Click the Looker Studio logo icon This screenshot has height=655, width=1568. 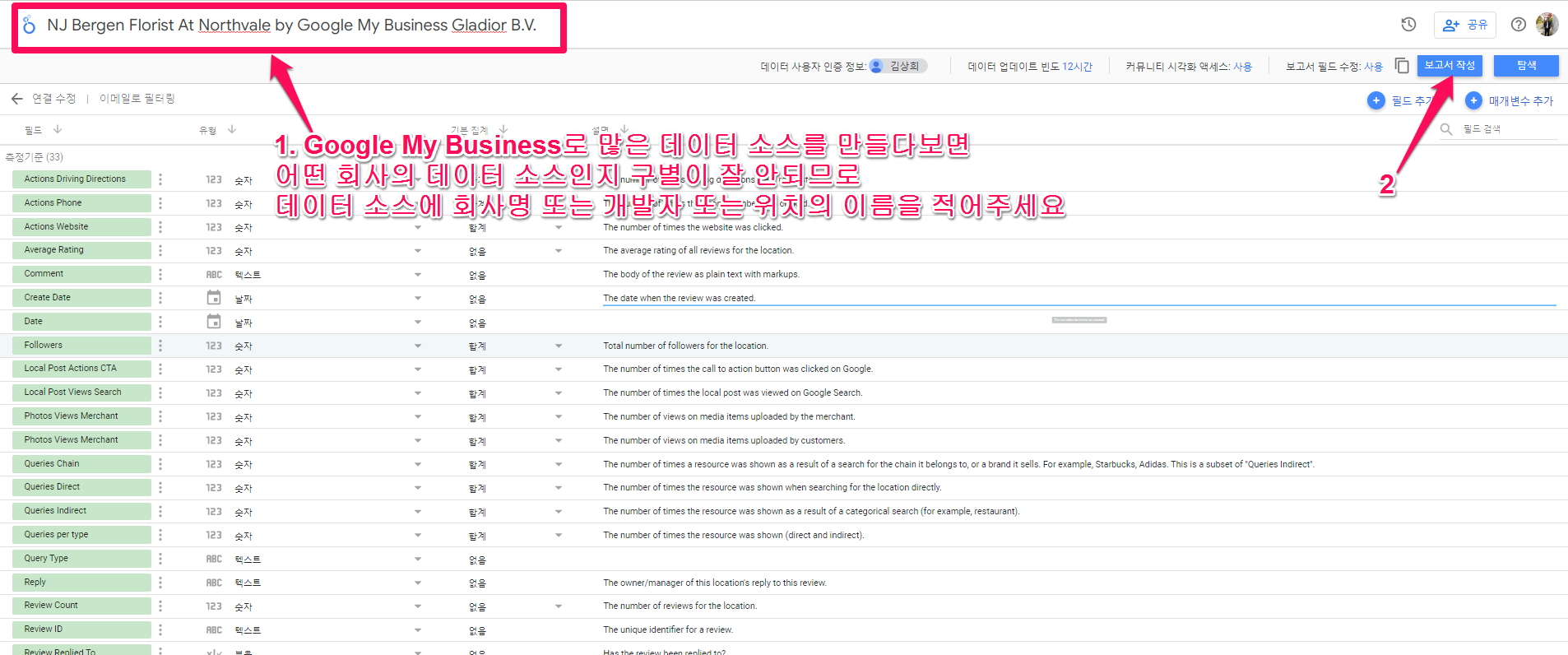(x=29, y=26)
